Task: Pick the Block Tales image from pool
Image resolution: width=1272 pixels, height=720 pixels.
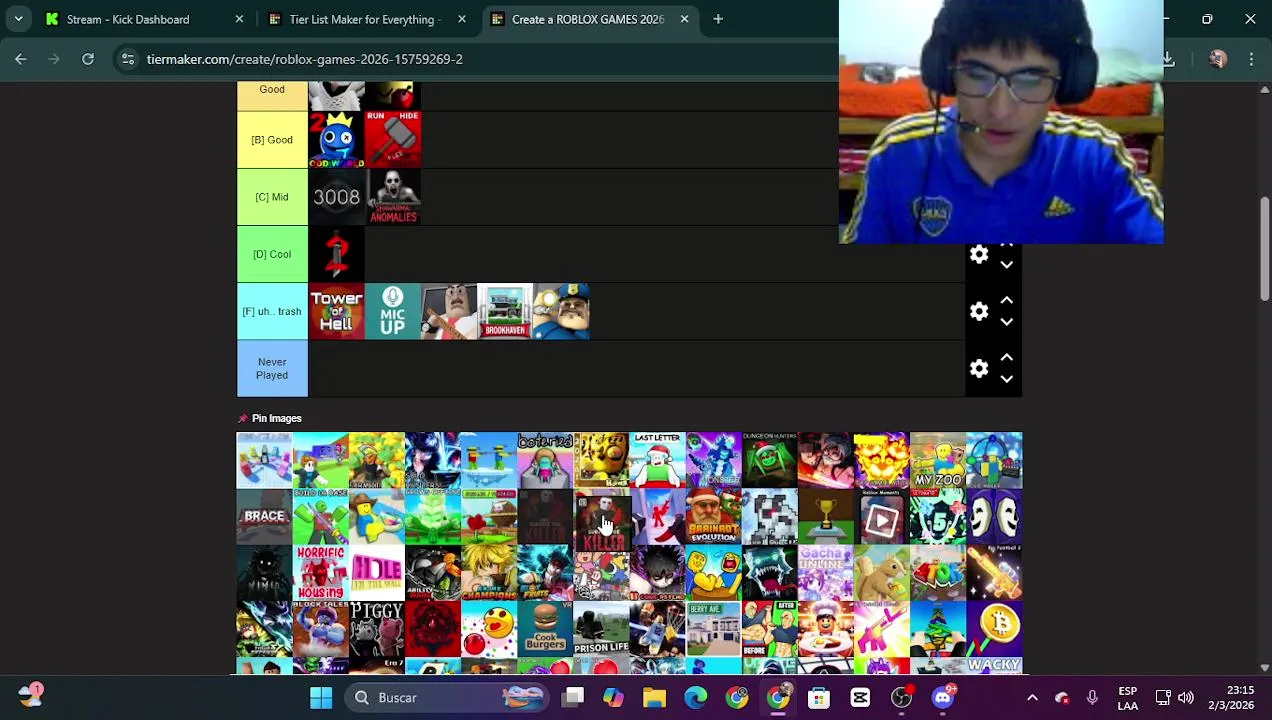Action: (x=320, y=628)
